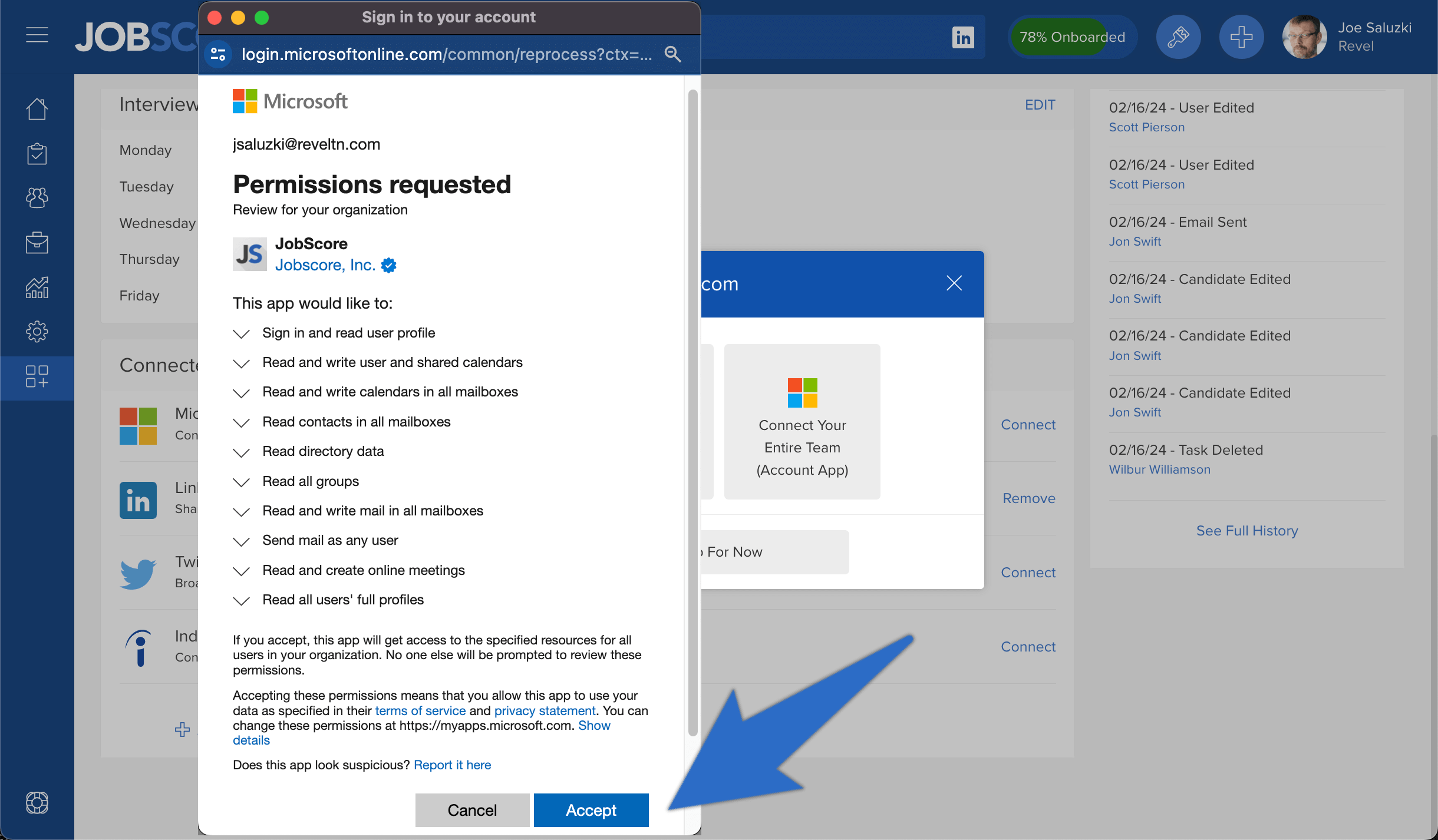Open the Candidates people icon in sidebar
This screenshot has width=1438, height=840.
[x=37, y=198]
